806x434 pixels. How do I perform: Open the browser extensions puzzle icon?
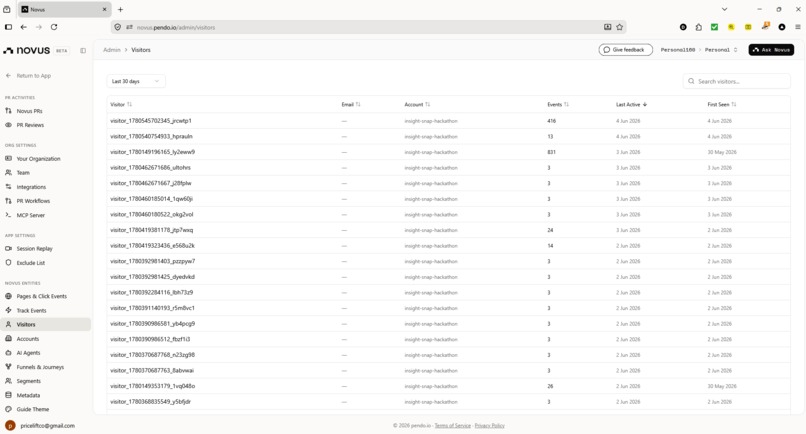click(x=698, y=27)
